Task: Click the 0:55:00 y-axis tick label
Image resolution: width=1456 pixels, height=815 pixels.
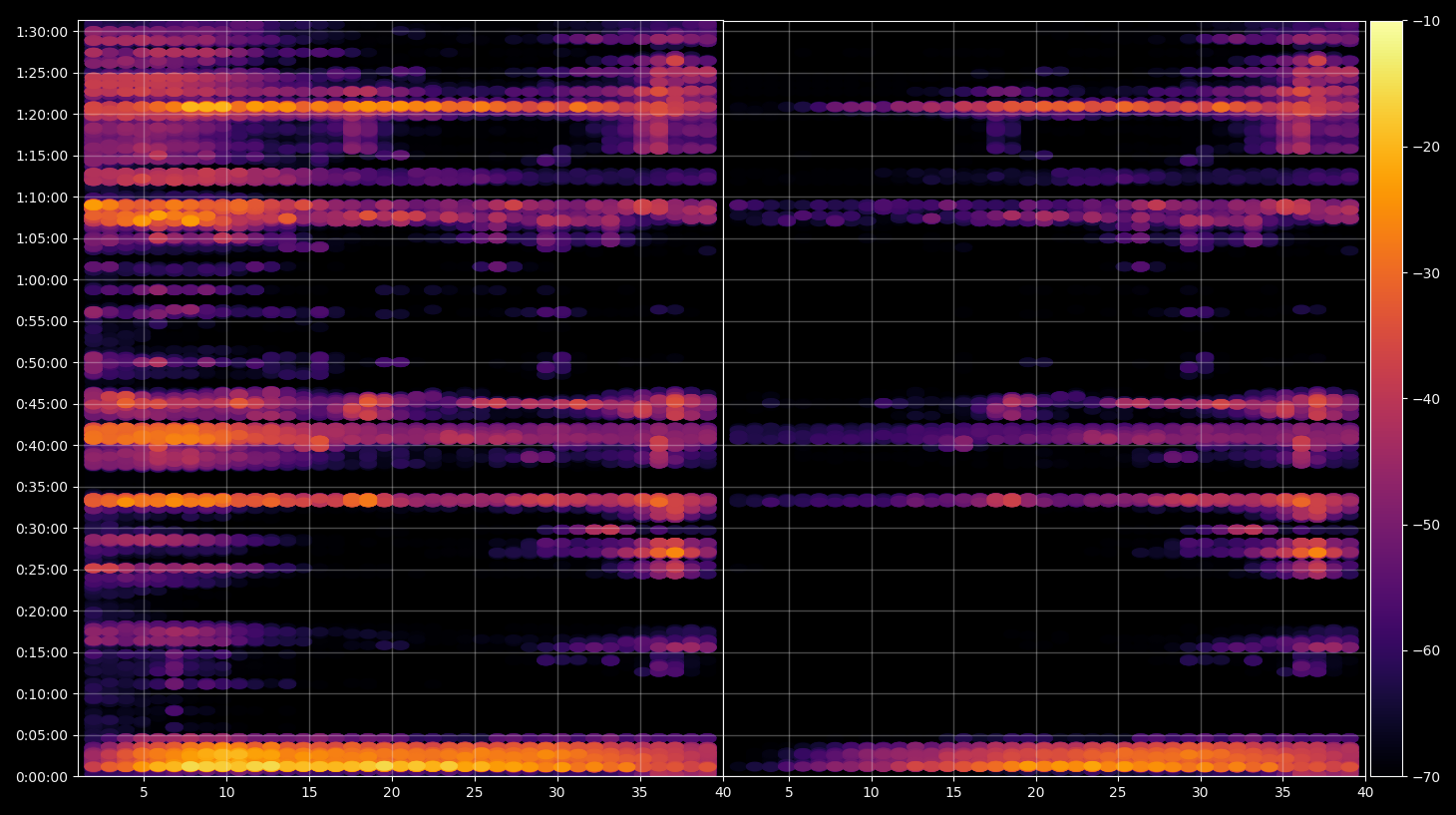Action: pyautogui.click(x=42, y=321)
